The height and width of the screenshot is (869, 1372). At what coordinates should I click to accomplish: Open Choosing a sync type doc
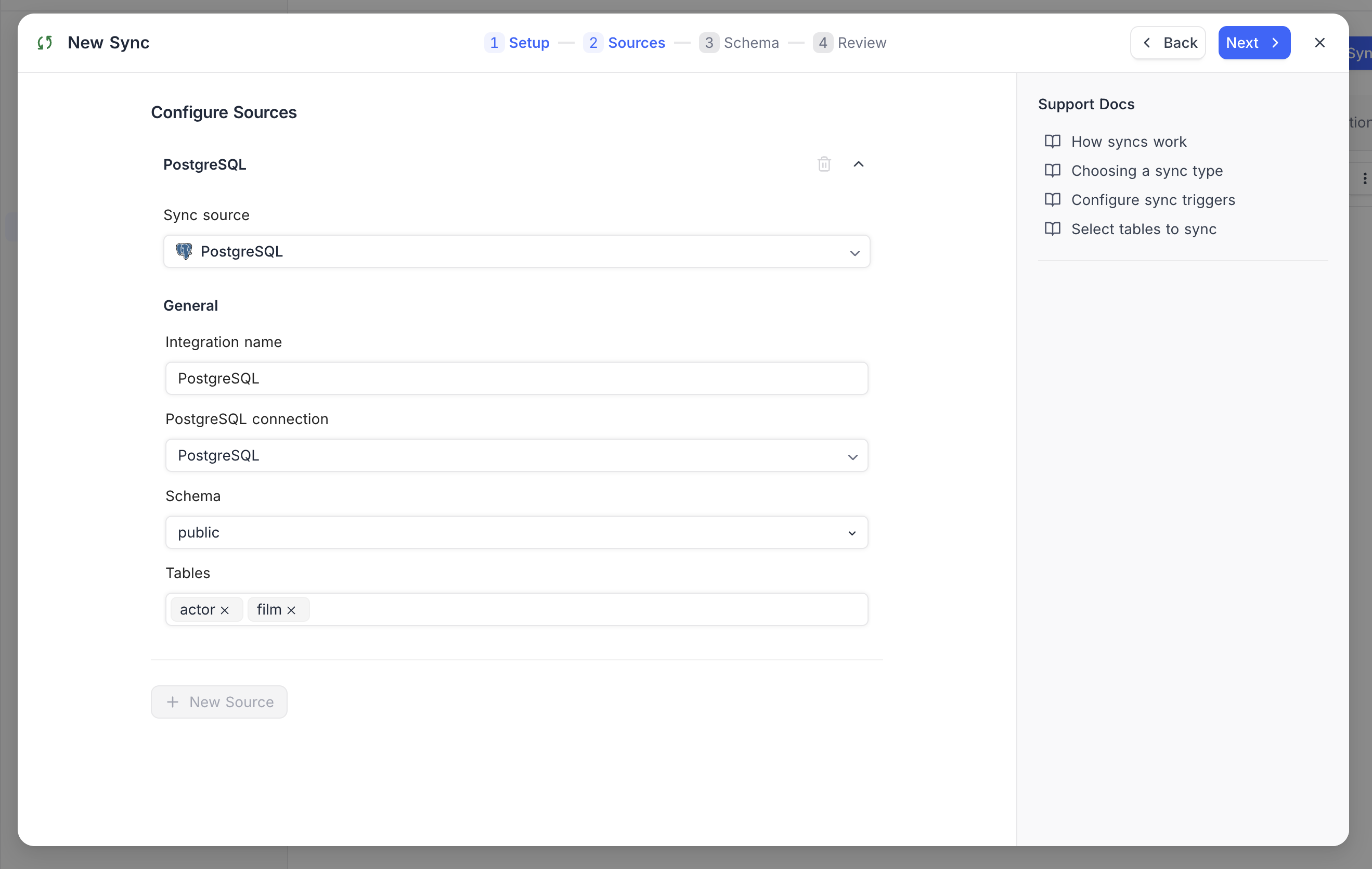tap(1146, 171)
